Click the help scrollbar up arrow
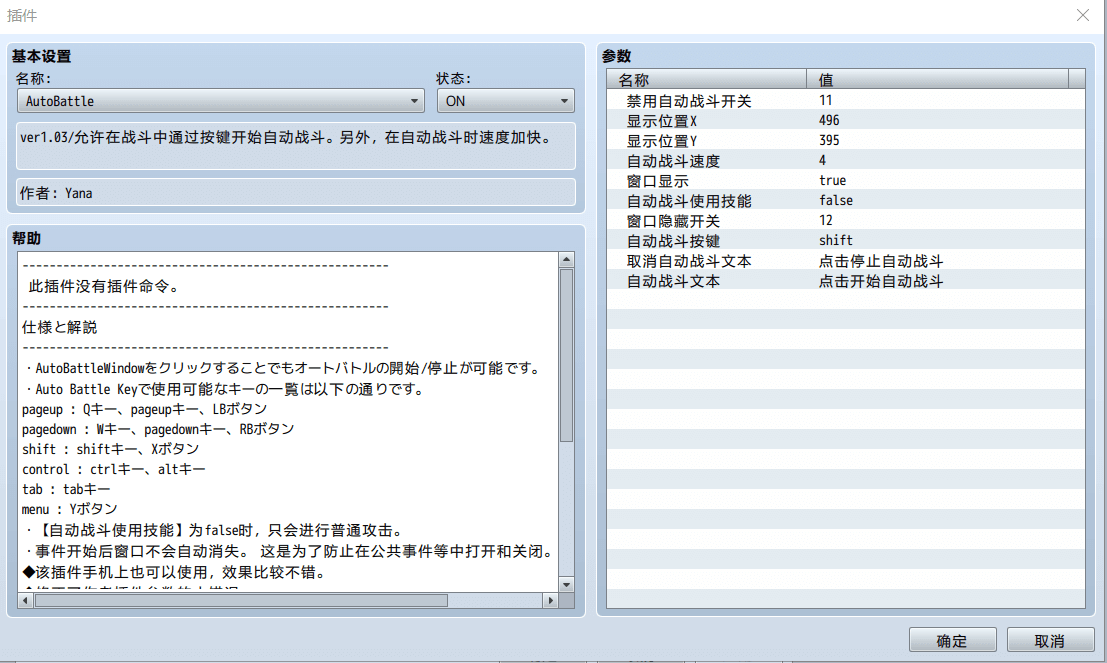The image size is (1107, 663). tap(566, 260)
